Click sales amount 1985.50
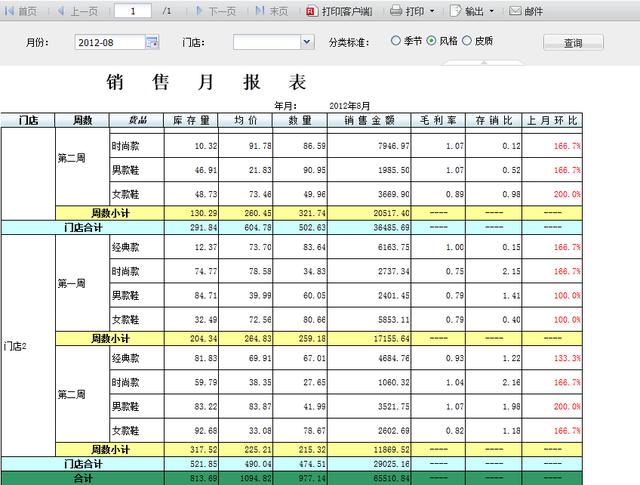Screen dimensions: 640x485 393,170
